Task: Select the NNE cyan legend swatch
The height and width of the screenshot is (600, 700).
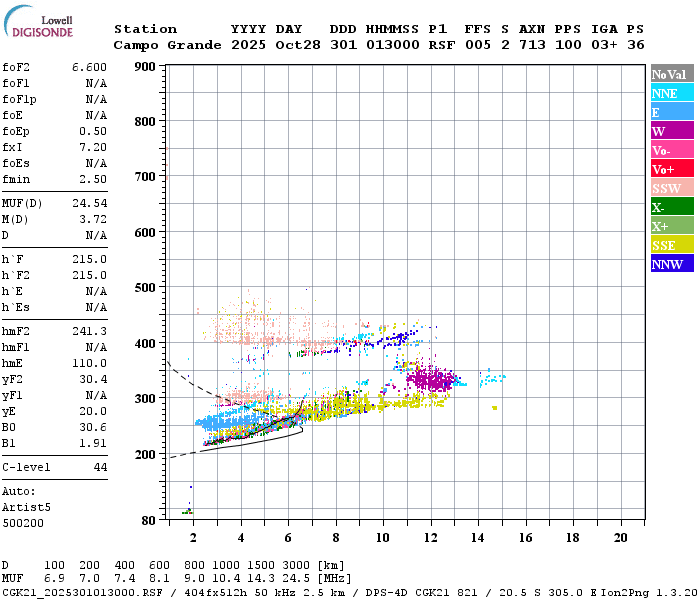Action: (672, 92)
